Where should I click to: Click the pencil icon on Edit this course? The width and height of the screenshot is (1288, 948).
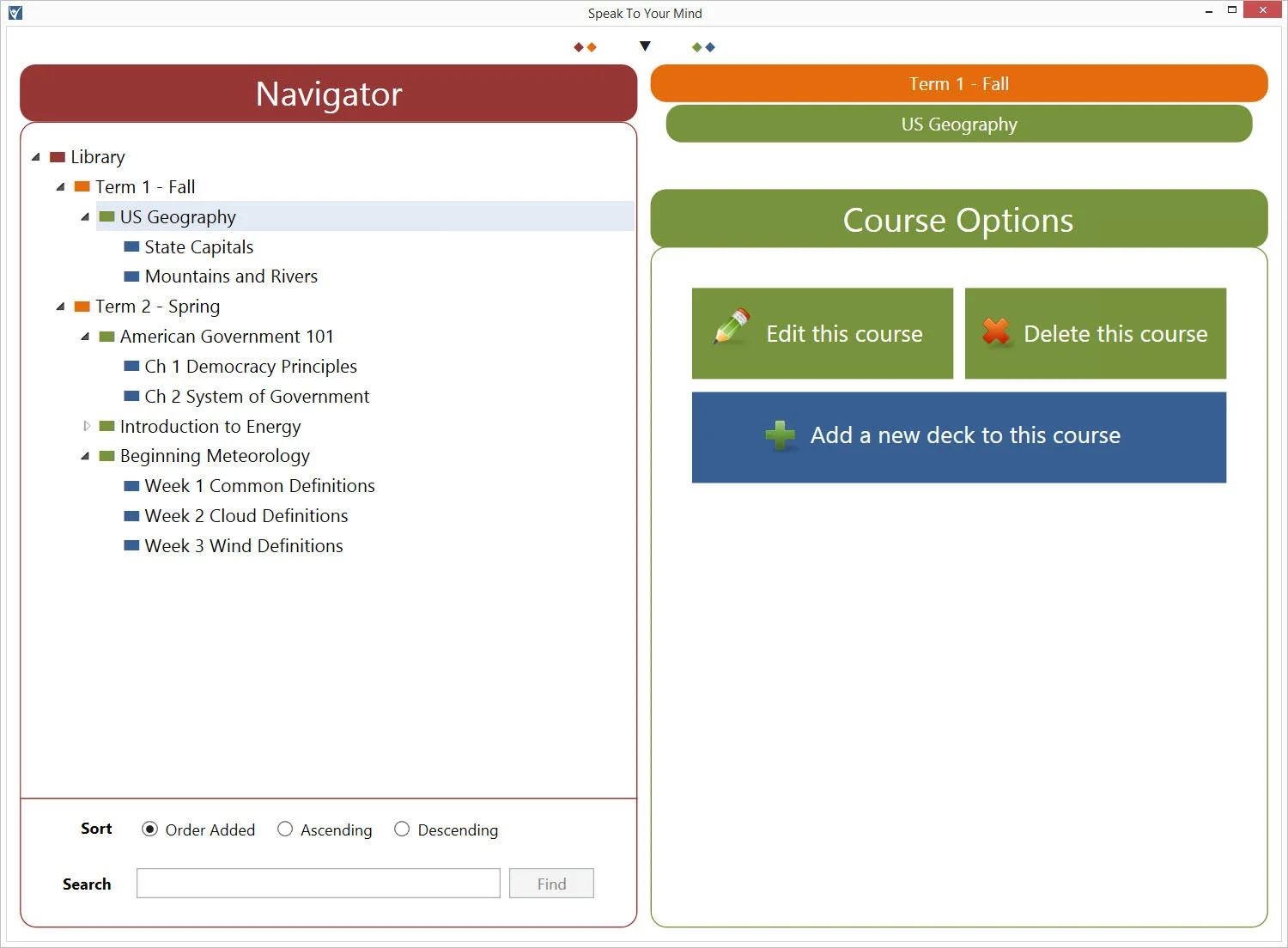coord(732,327)
